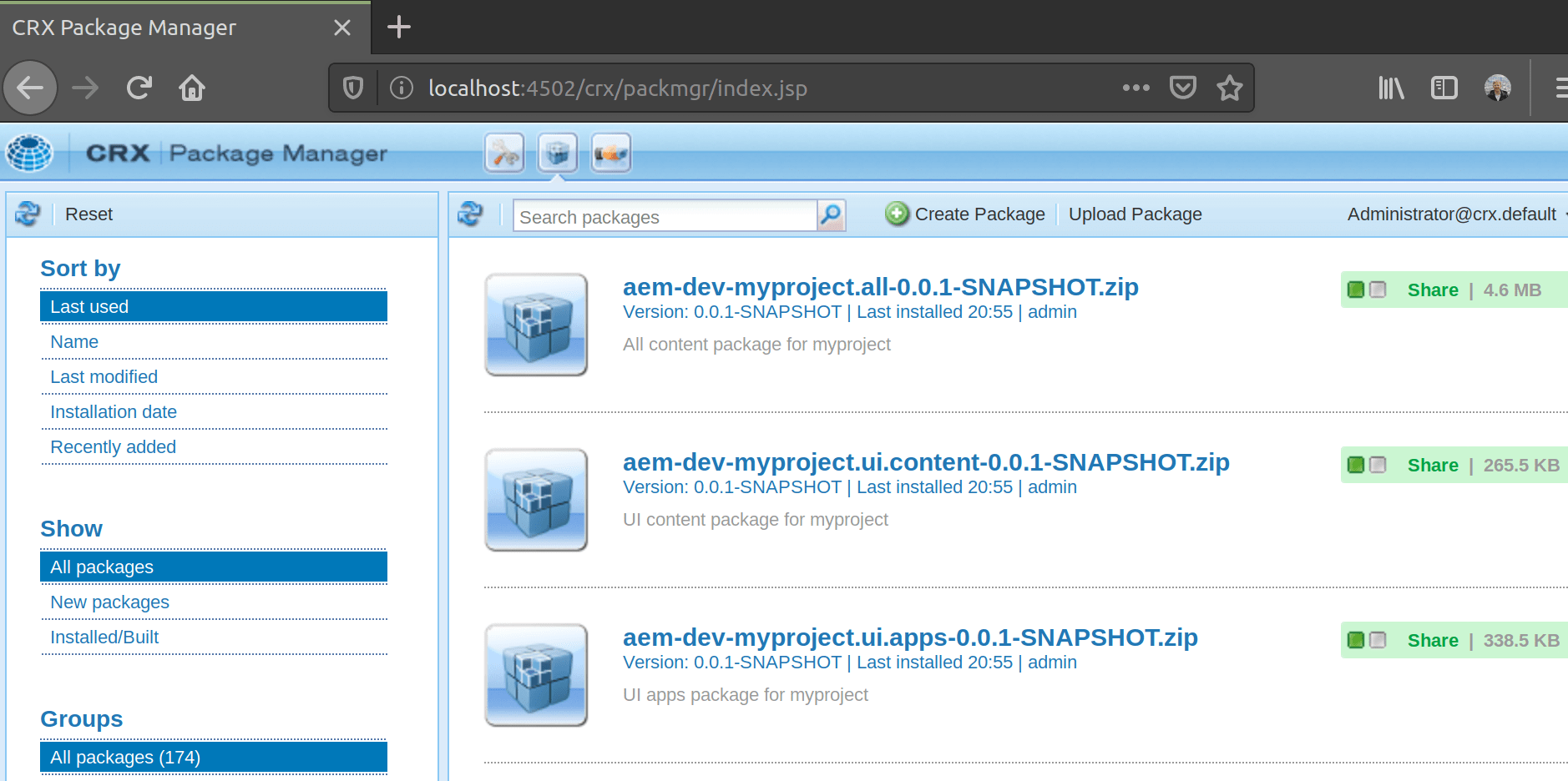This screenshot has height=781, width=1568.
Task: Show New packages only
Action: [214, 602]
